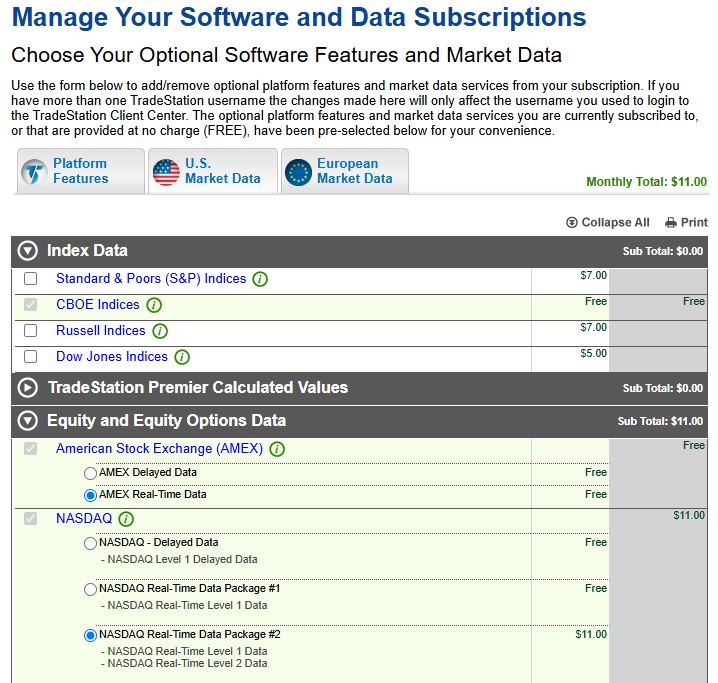This screenshot has width=718, height=683.
Task: Click Index Data Sub Total: $0.00
Action: (x=663, y=251)
